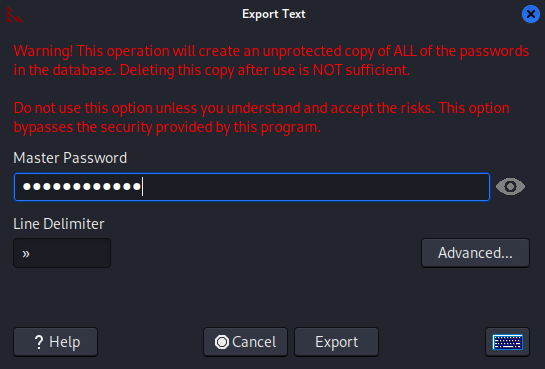Place cursor in the masked password dots
Viewport: 545px width, 369px height.
pos(82,187)
